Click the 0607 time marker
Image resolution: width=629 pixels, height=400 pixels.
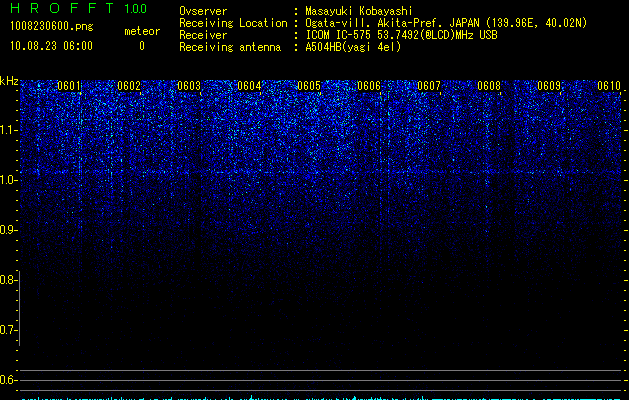coord(429,86)
